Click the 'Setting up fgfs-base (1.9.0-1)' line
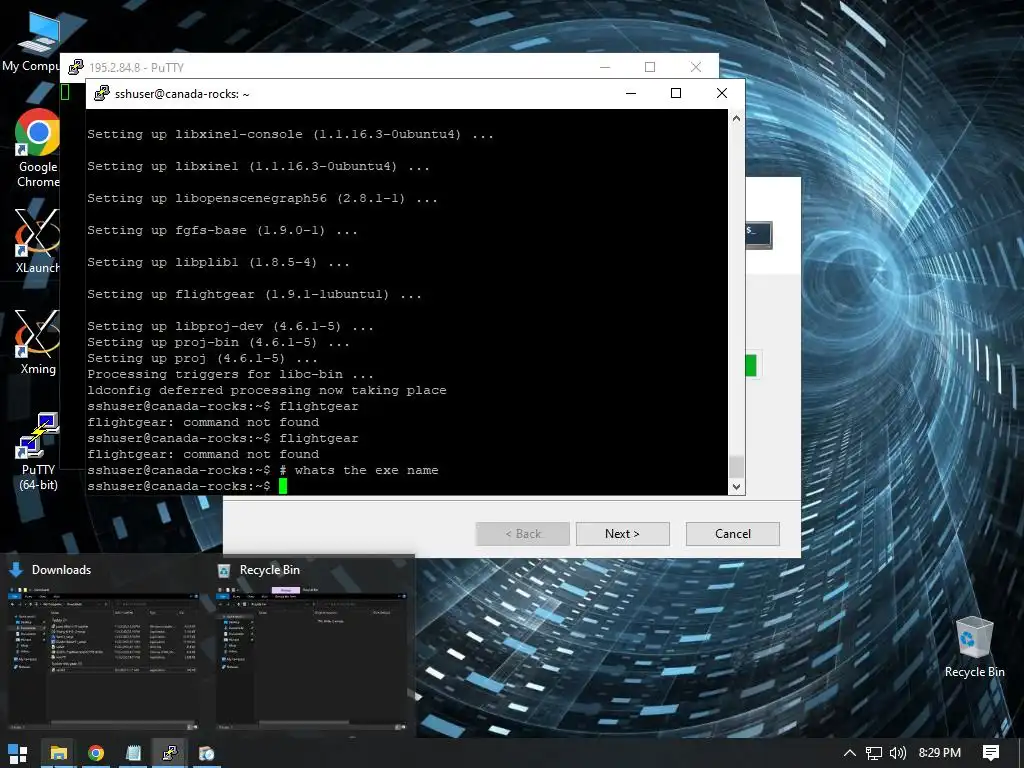Image resolution: width=1024 pixels, height=768 pixels. point(223,231)
